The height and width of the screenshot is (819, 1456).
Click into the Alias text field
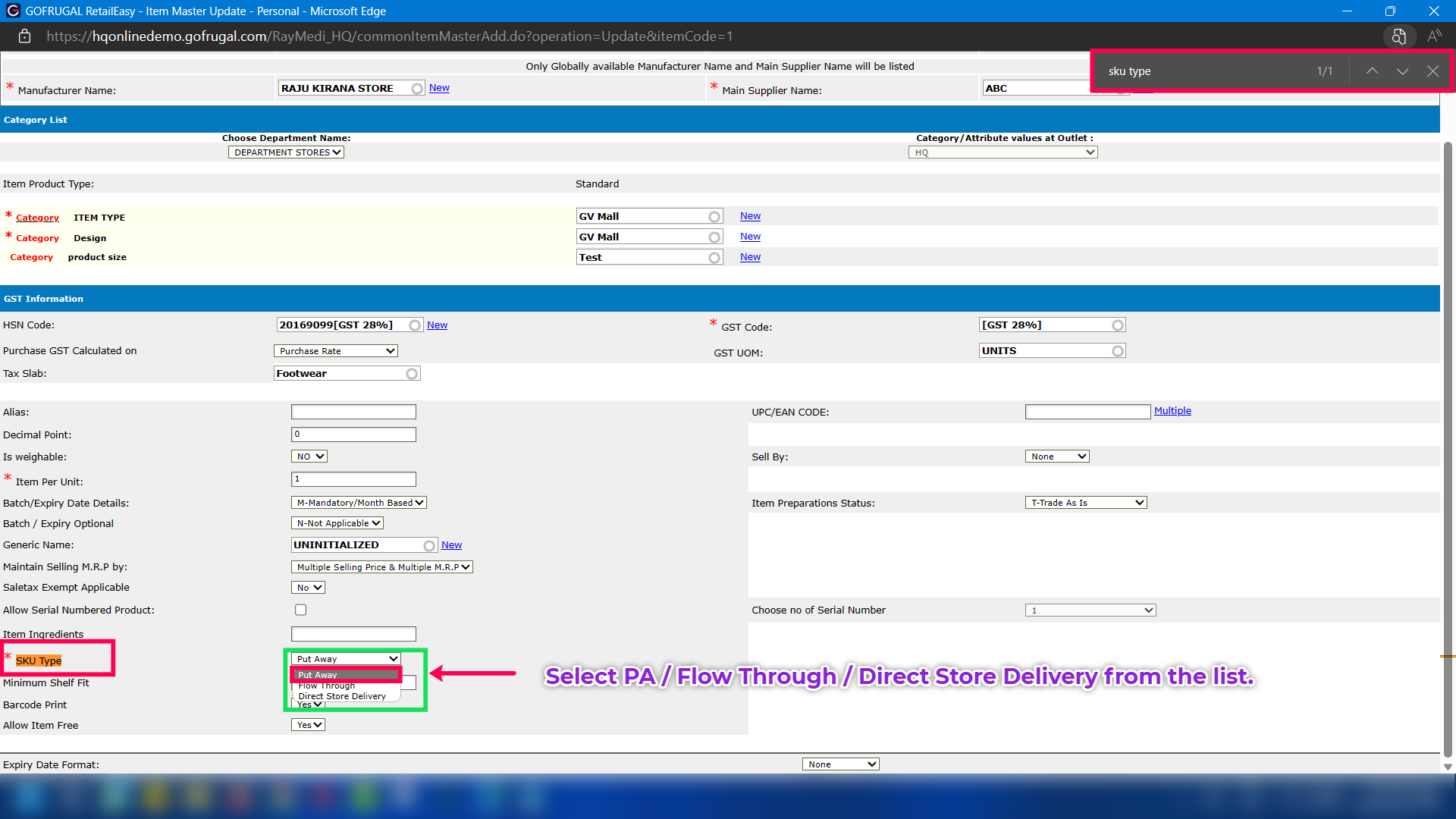353,412
